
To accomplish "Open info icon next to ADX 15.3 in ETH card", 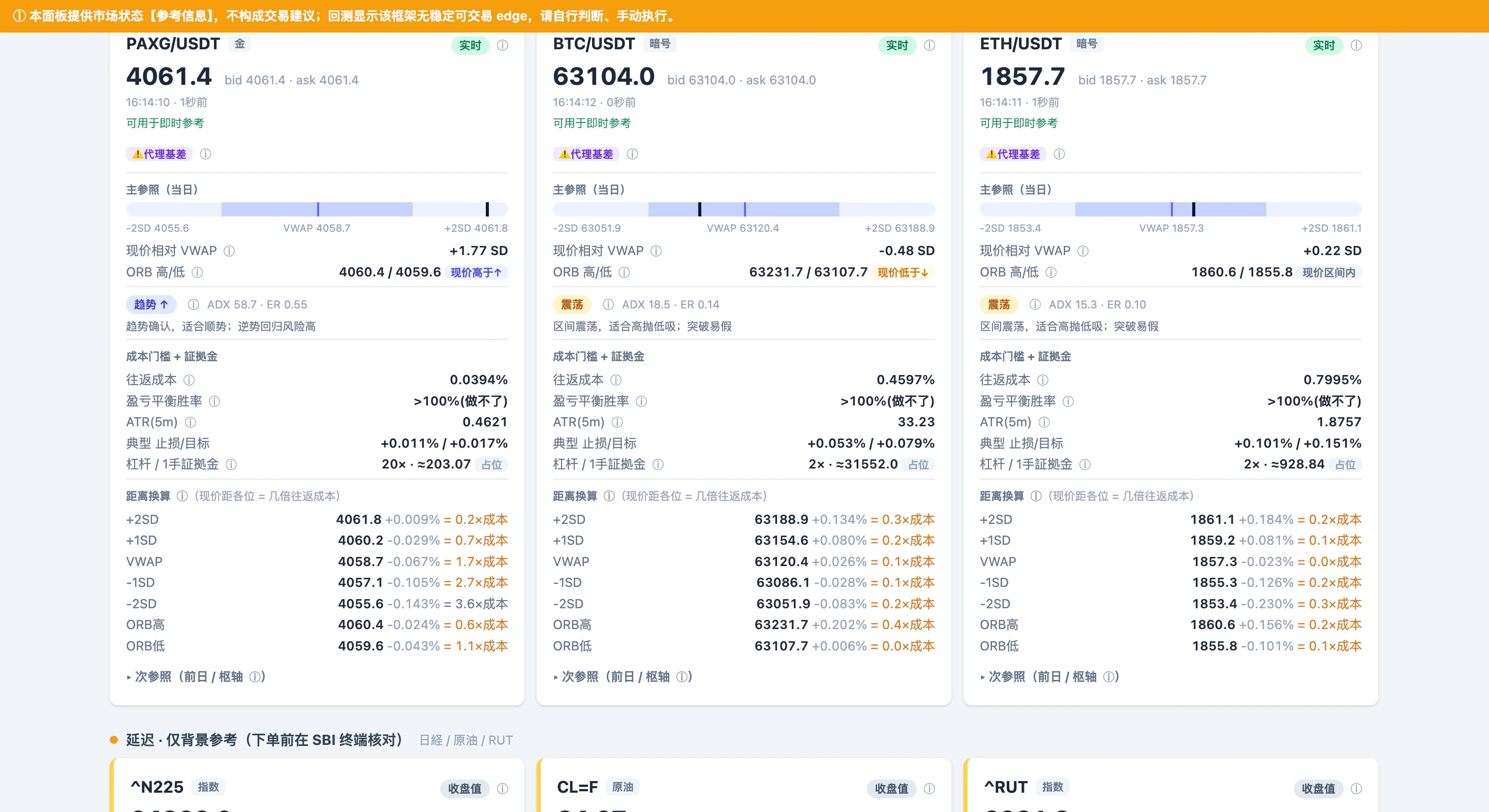I will (x=1035, y=304).
